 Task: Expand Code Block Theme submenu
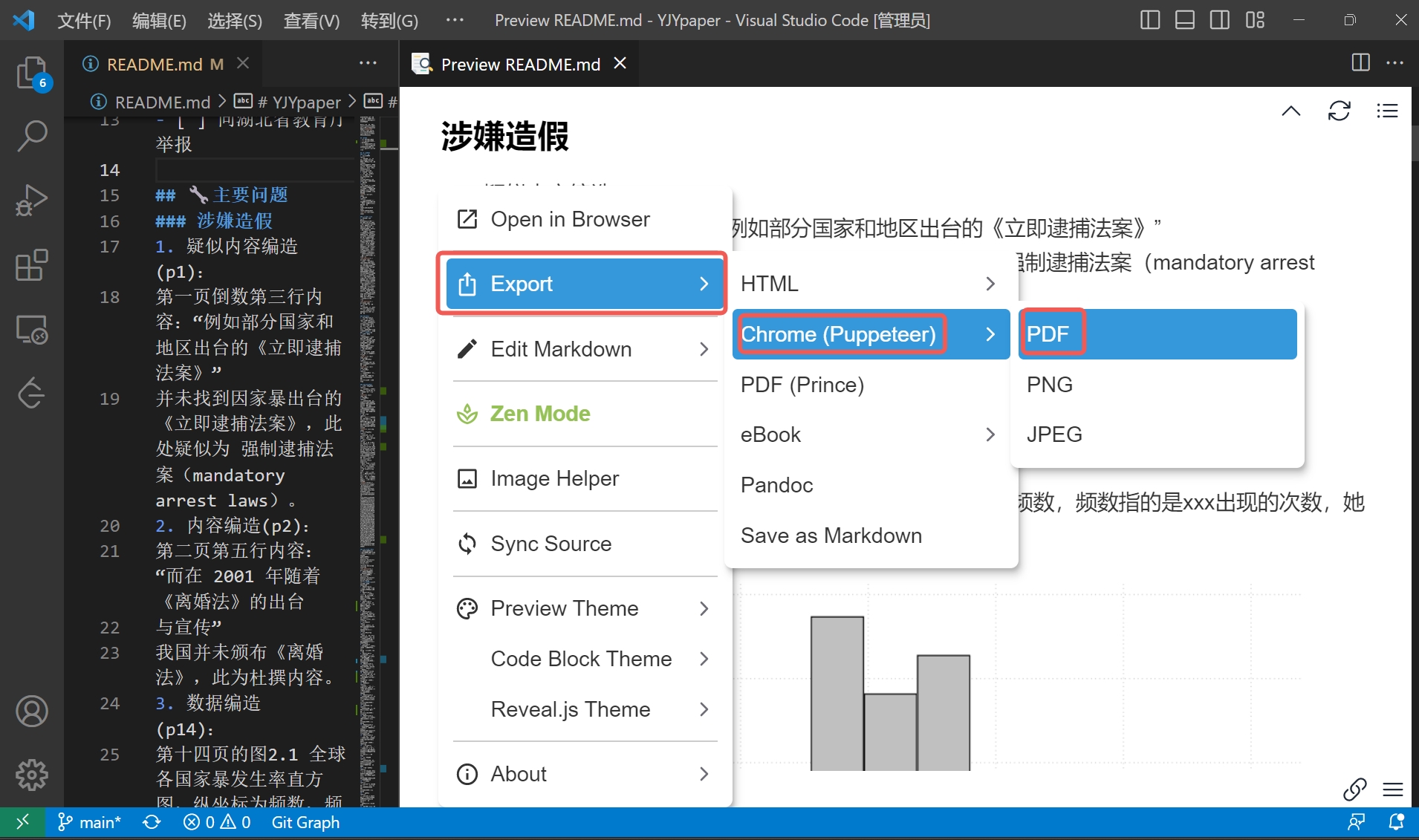585,659
